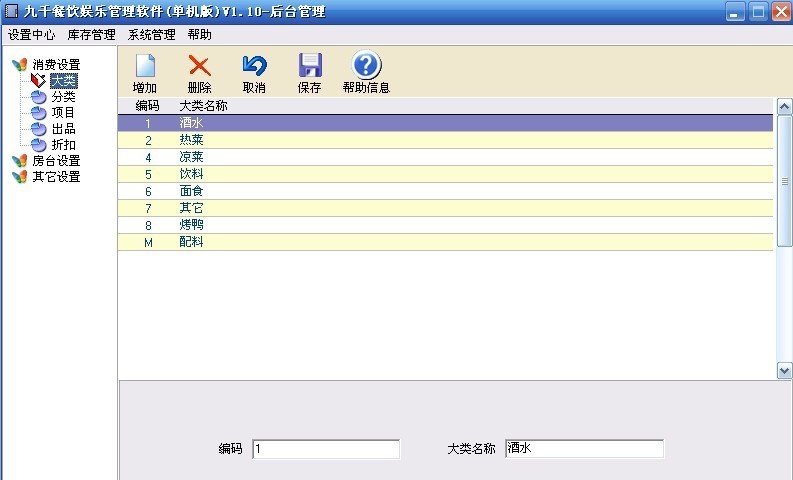Click the 删除 (Delete) red X icon
This screenshot has height=480, width=793.
pyautogui.click(x=199, y=66)
